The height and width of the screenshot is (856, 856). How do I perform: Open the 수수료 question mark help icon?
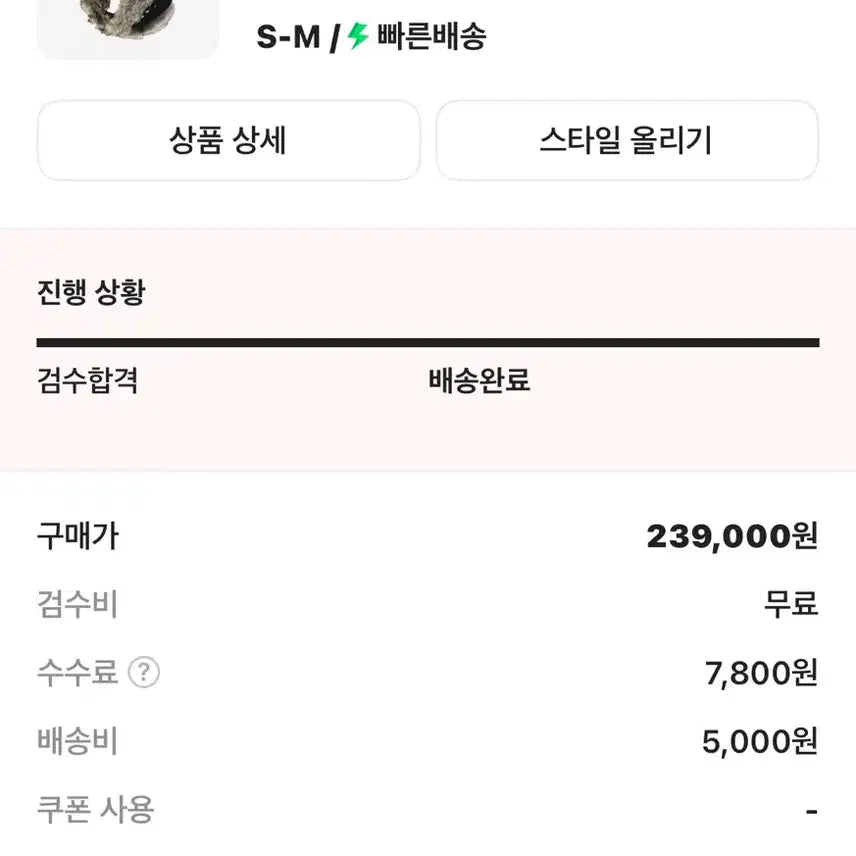tap(144, 673)
